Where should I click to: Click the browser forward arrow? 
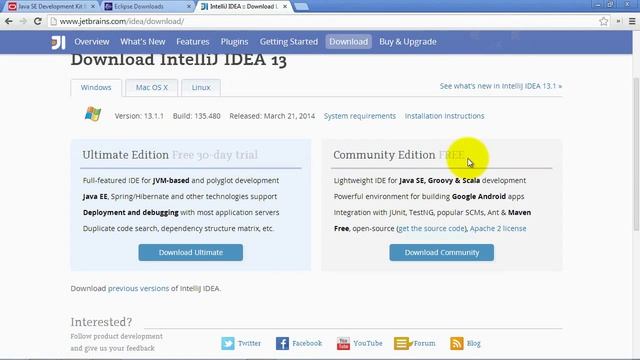click(x=23, y=21)
